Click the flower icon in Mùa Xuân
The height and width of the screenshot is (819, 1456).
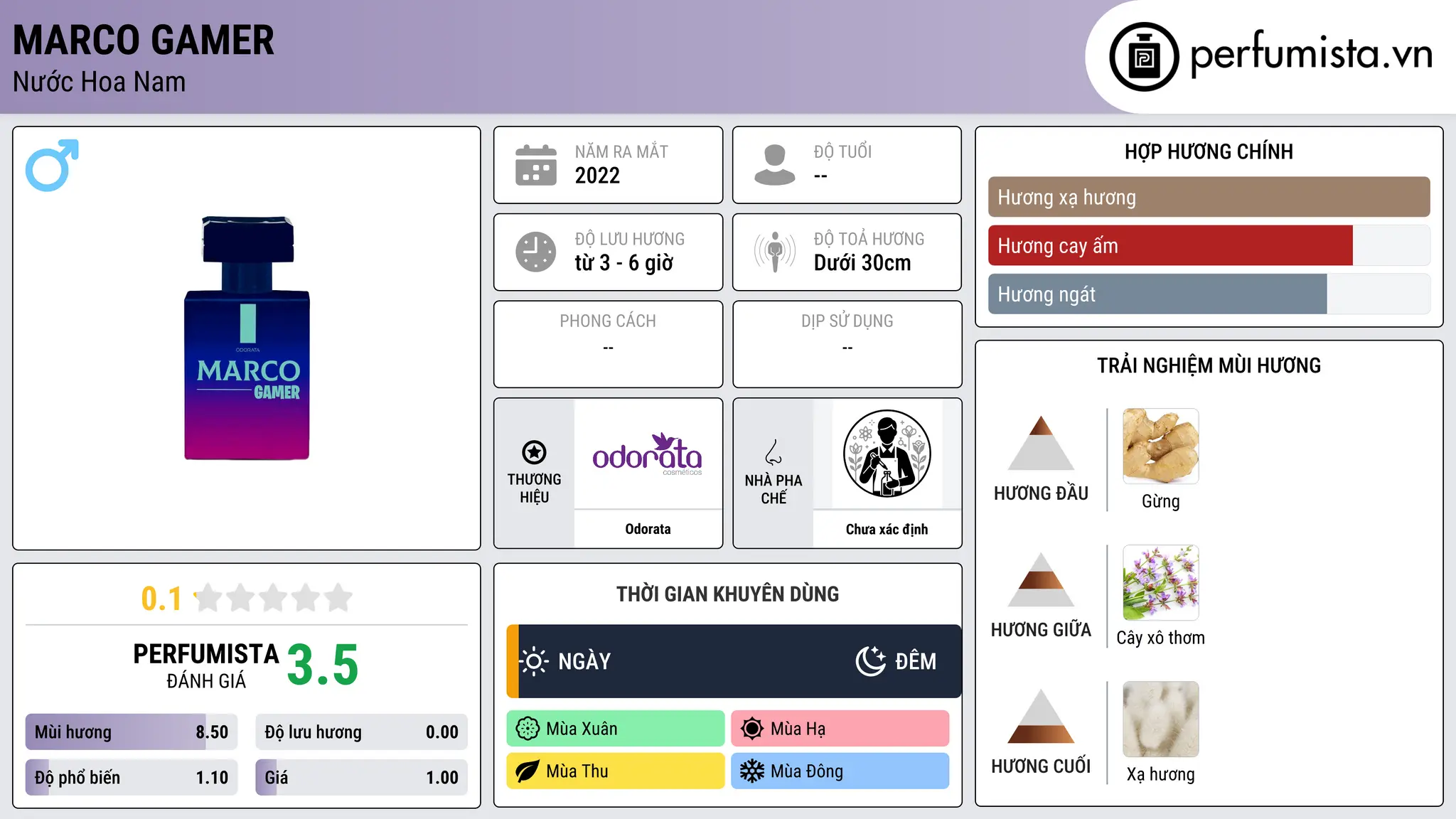[x=528, y=729]
